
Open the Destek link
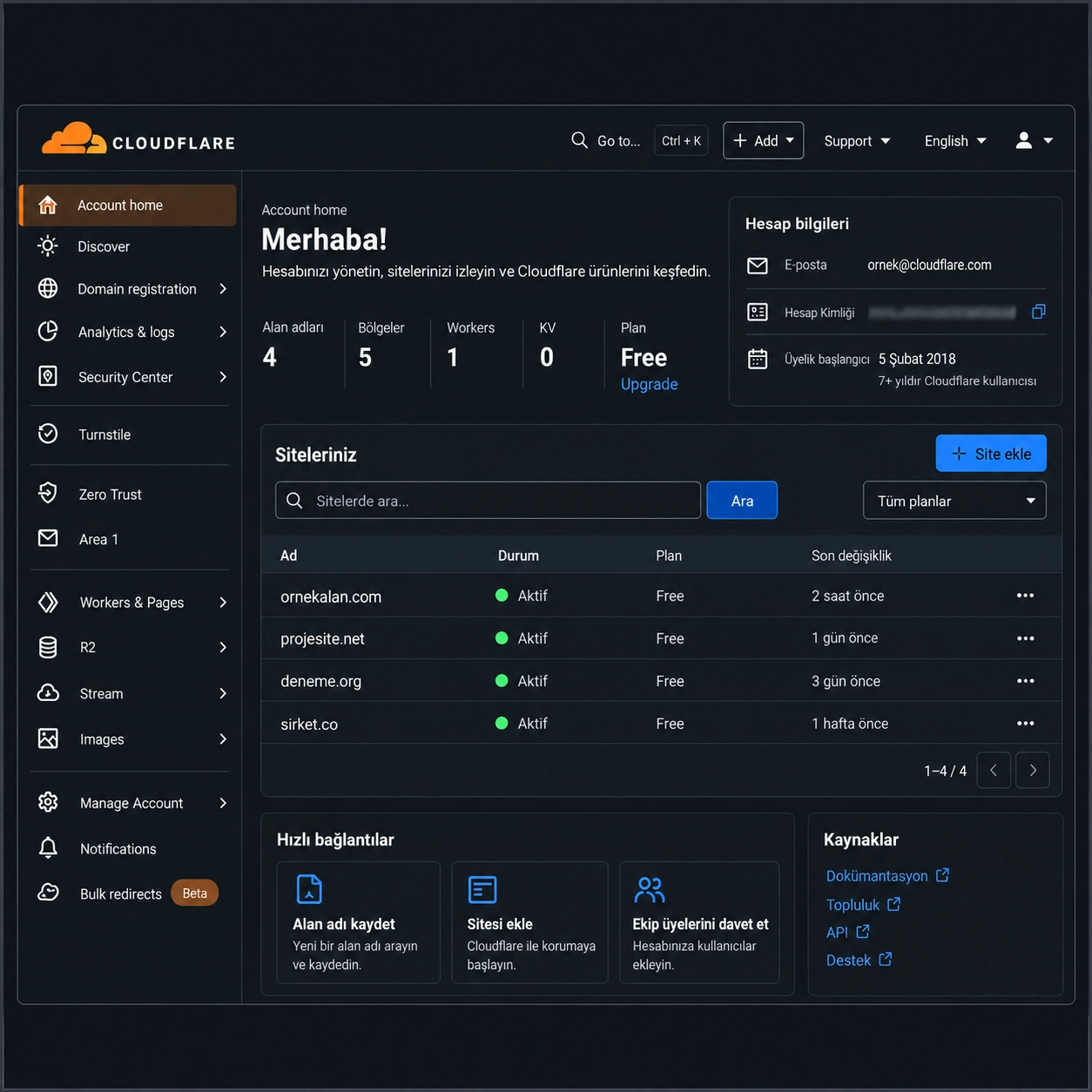859,960
